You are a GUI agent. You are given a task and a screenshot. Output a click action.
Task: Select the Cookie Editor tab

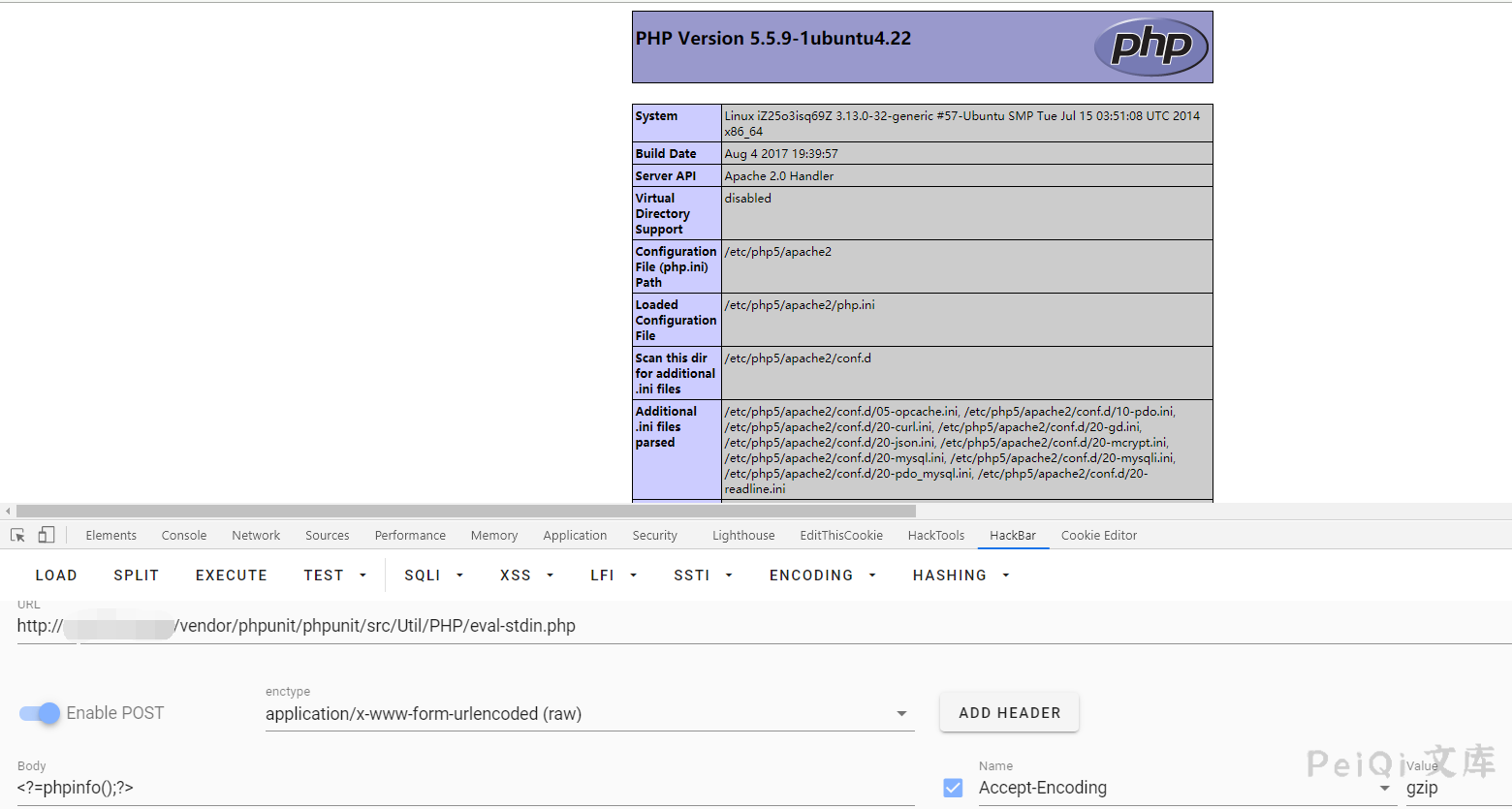tap(1098, 534)
